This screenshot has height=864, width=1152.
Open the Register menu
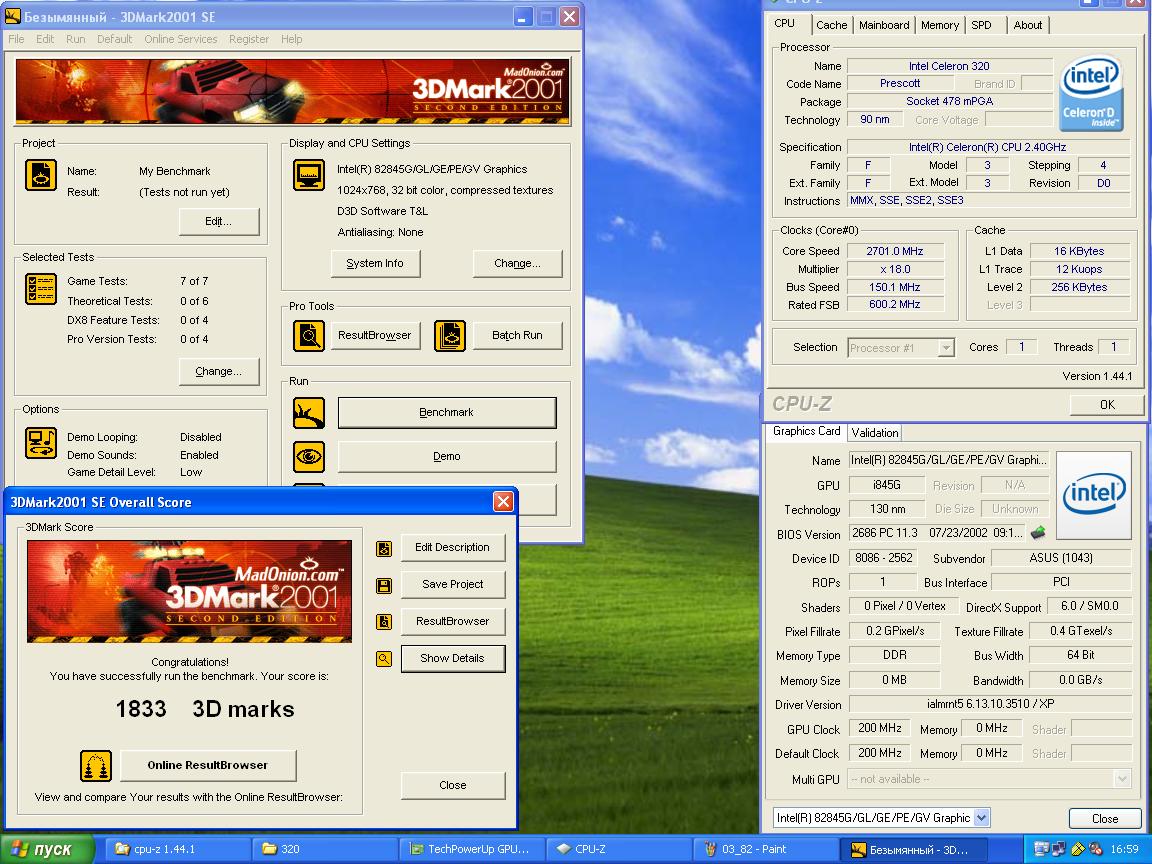[x=249, y=39]
